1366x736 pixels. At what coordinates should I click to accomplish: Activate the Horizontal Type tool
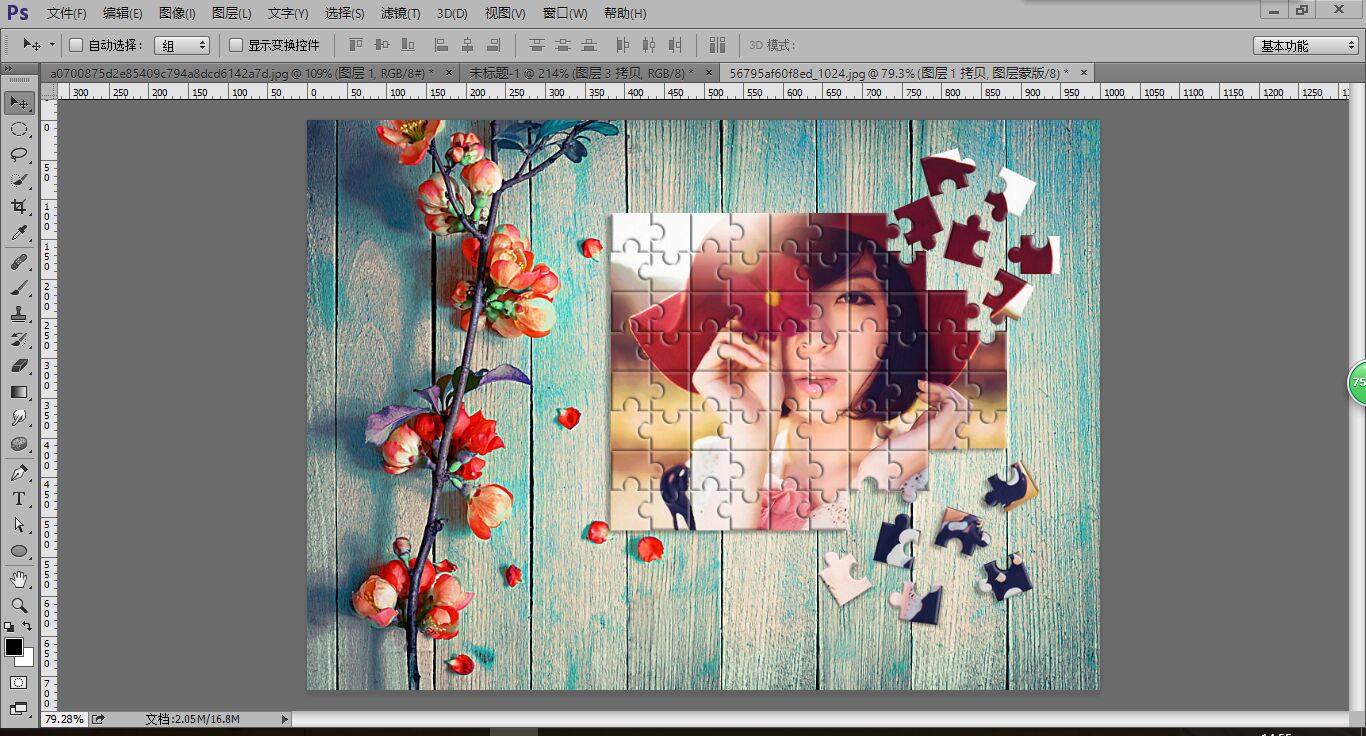19,498
